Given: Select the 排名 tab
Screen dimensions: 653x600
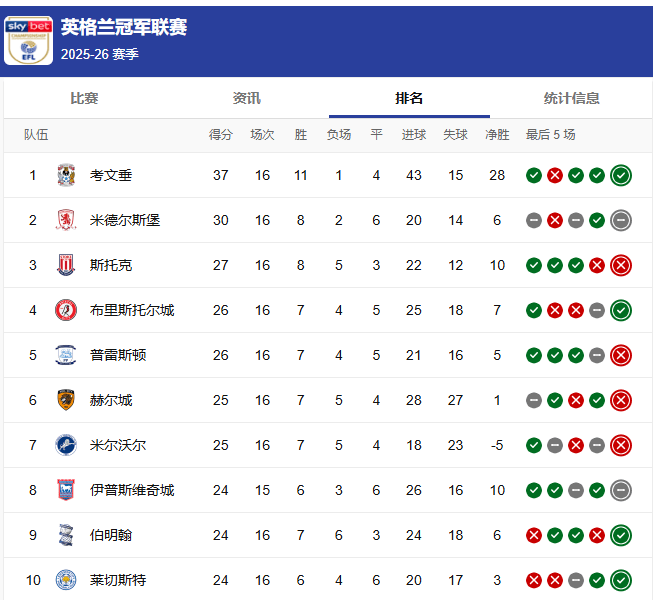Looking at the screenshot, I should click(x=409, y=98).
